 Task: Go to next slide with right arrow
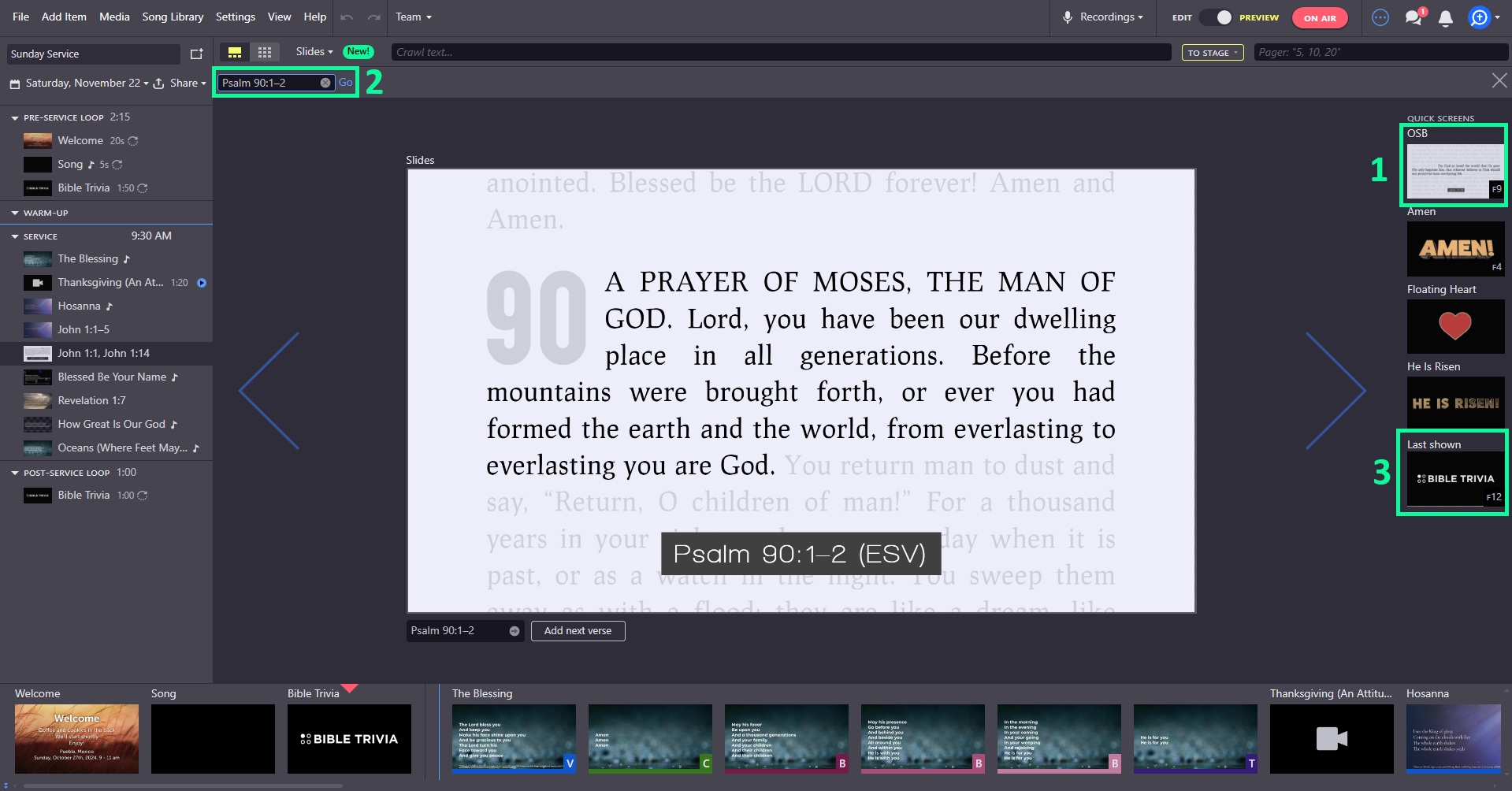pyautogui.click(x=1335, y=391)
